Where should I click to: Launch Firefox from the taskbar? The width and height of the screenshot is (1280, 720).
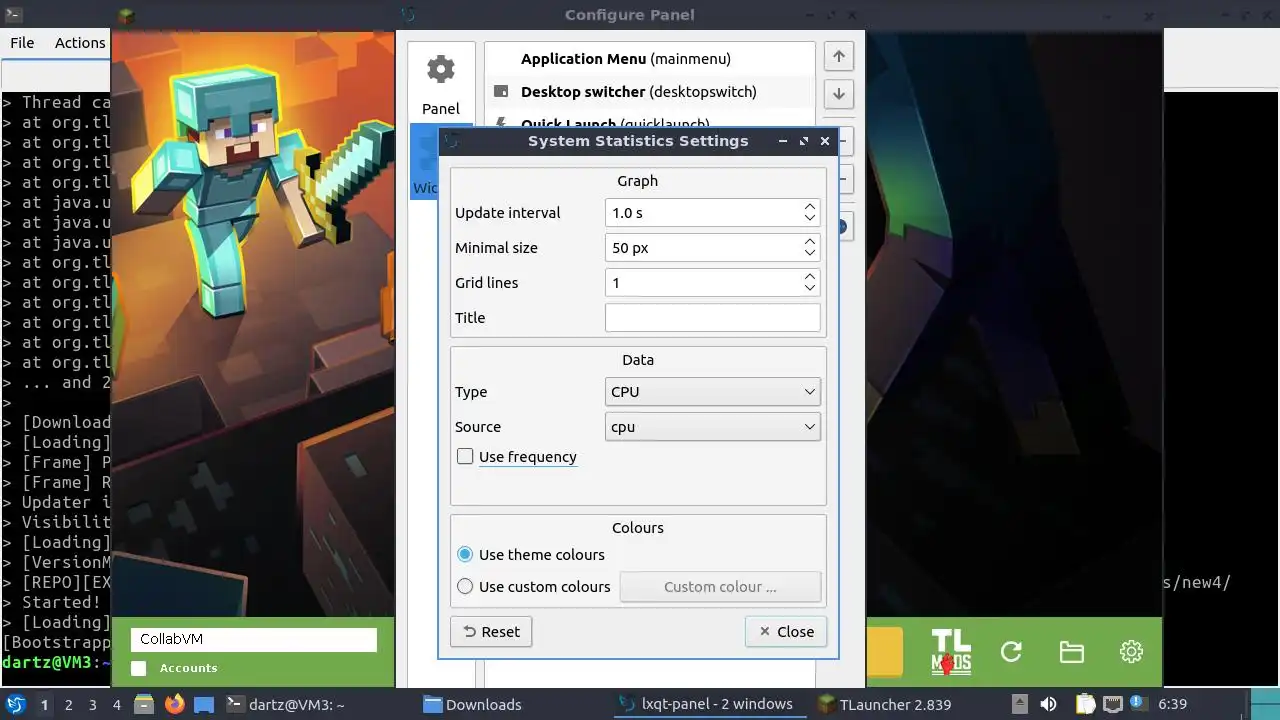174,704
